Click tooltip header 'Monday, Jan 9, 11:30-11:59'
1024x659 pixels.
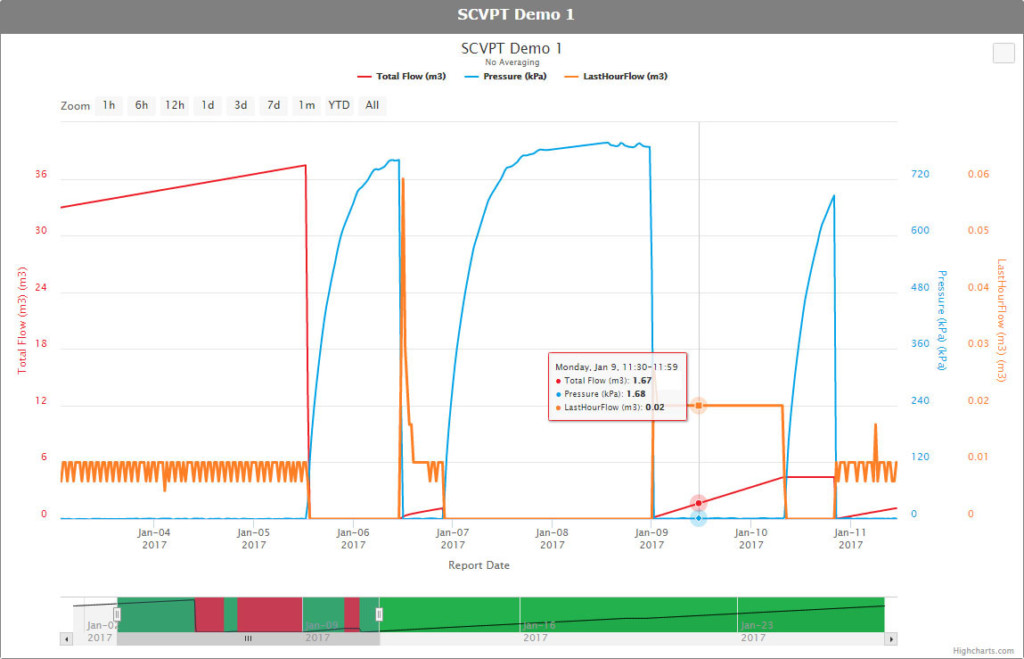click(616, 367)
